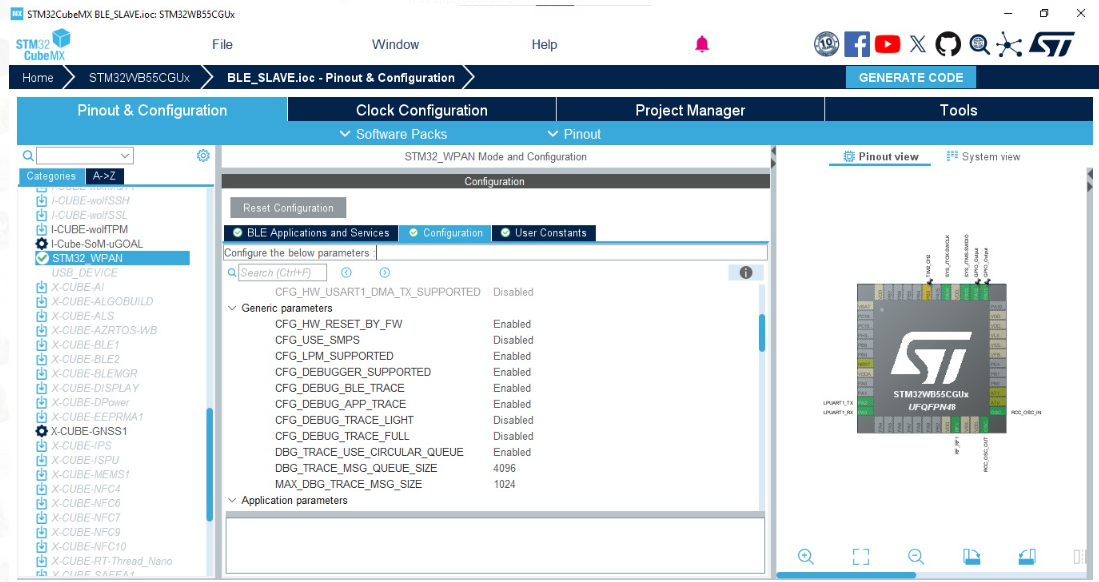Switch to the Clock Configuration tab
The image size is (1099, 582).
[421, 110]
